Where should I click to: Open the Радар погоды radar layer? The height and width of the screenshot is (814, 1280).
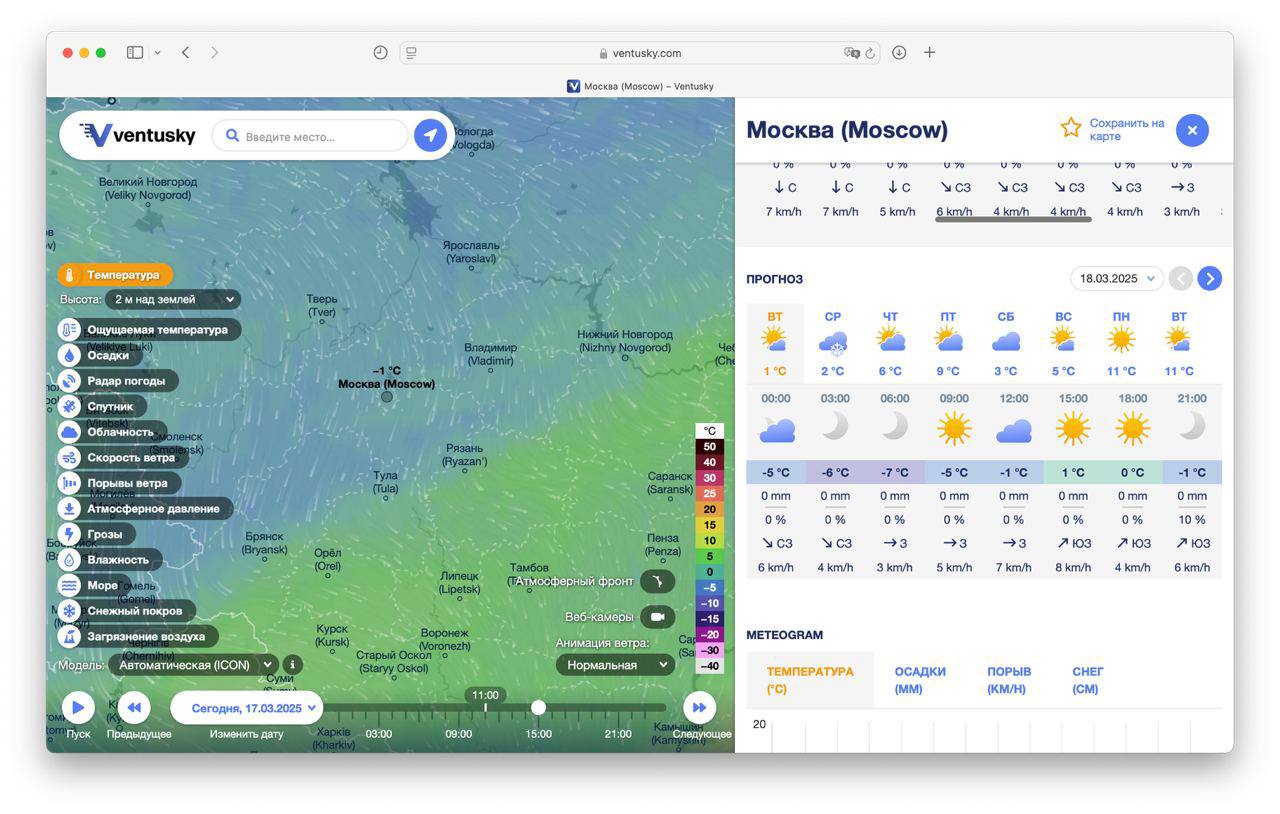pyautogui.click(x=69, y=381)
